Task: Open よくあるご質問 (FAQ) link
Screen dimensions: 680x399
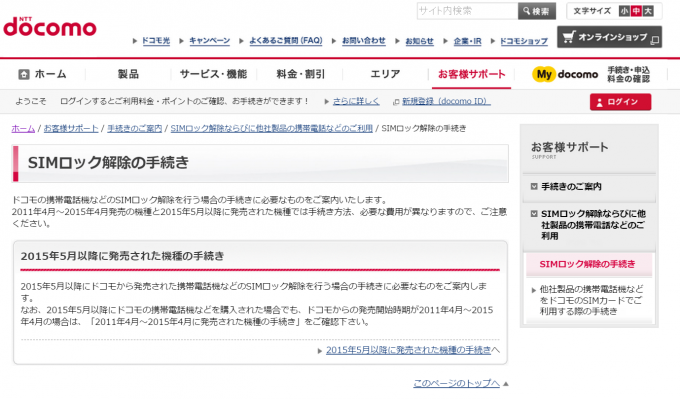Action: (x=286, y=41)
